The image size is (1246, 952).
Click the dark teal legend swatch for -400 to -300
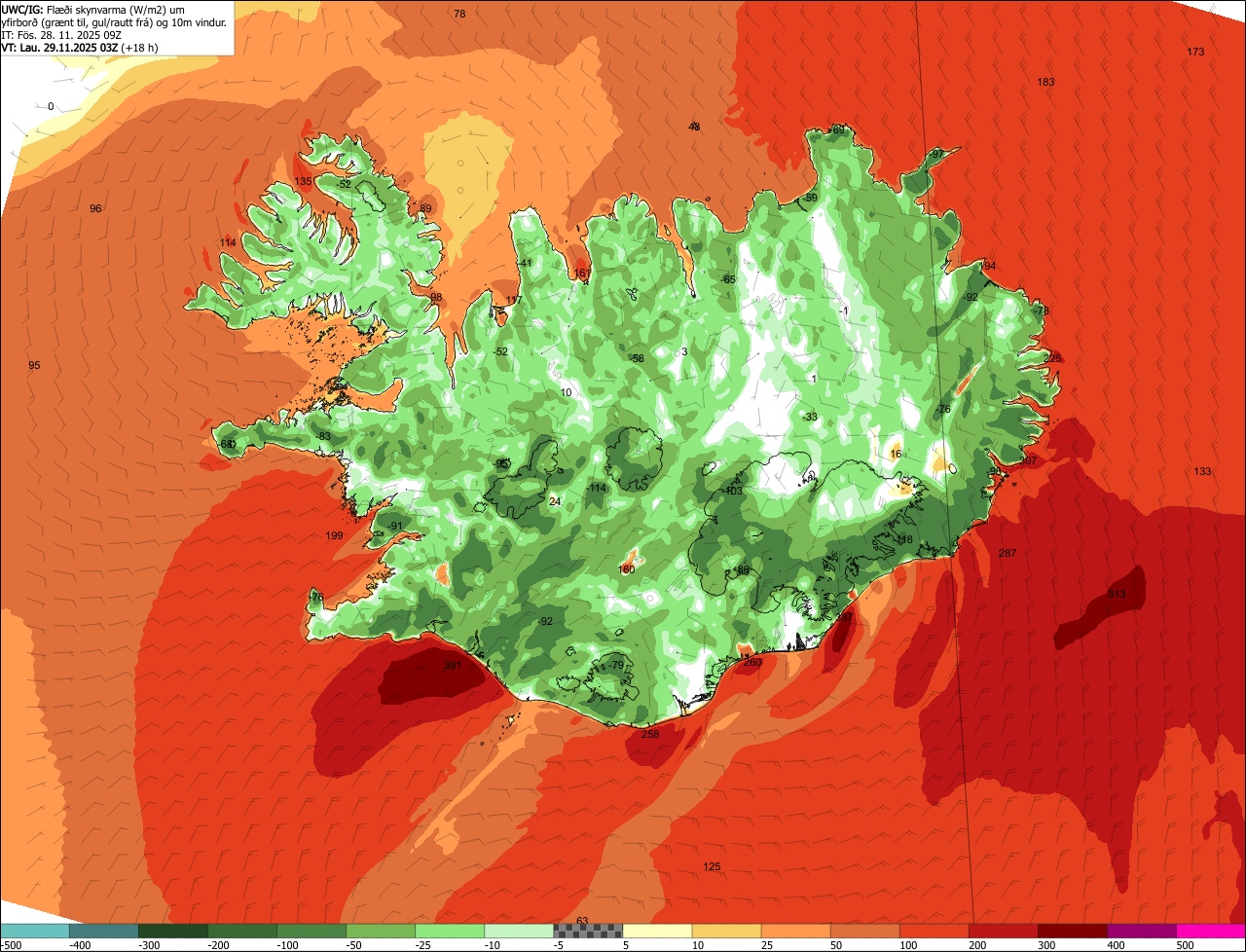click(x=103, y=932)
